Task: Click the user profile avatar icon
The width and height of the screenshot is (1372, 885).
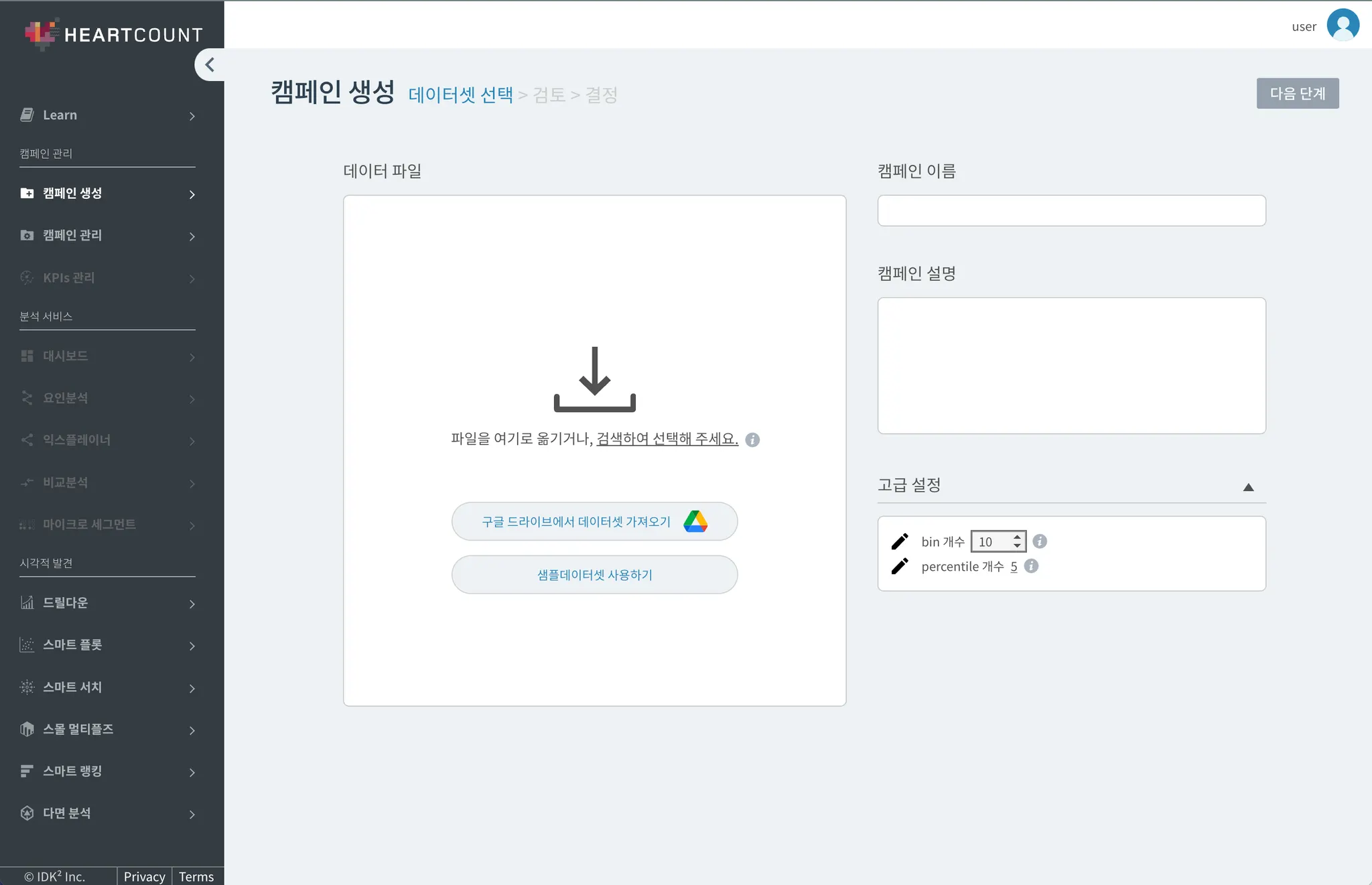Action: 1342,25
